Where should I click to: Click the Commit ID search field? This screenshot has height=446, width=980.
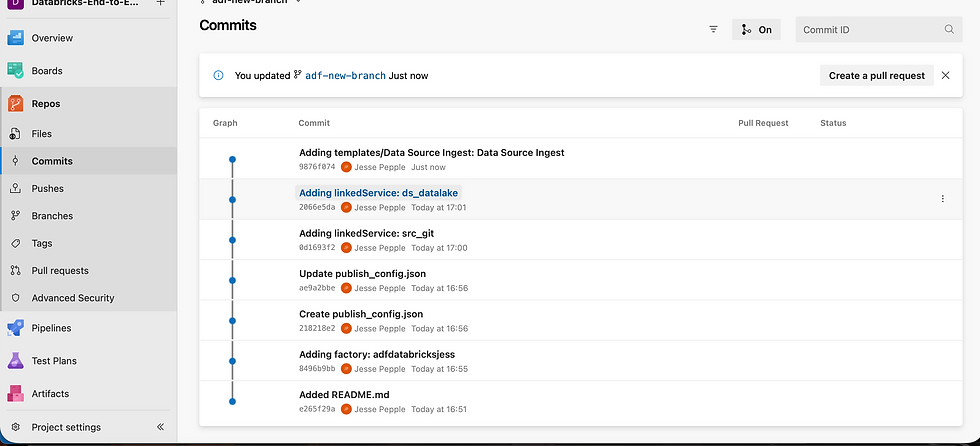(870, 30)
